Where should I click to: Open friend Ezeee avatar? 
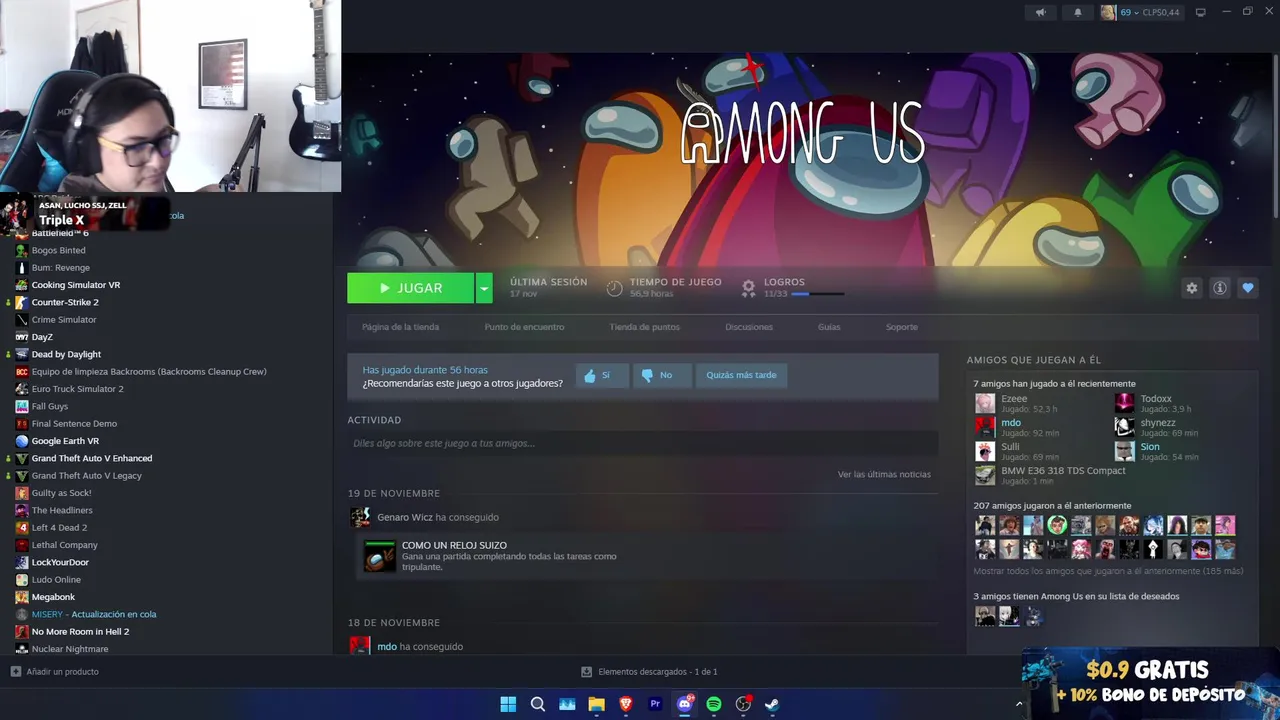point(985,403)
